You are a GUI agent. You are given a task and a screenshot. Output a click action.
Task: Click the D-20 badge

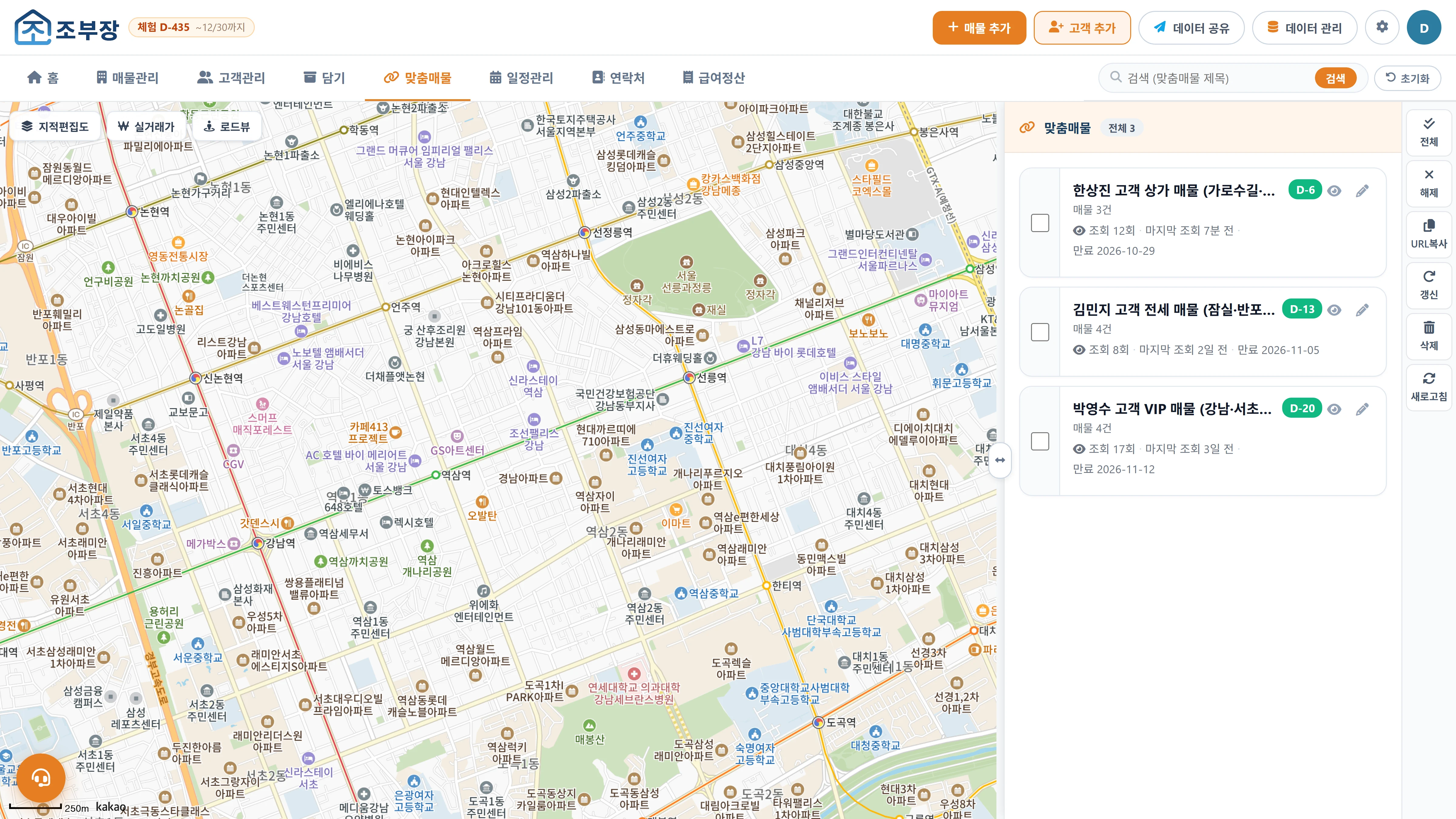[x=1302, y=408]
